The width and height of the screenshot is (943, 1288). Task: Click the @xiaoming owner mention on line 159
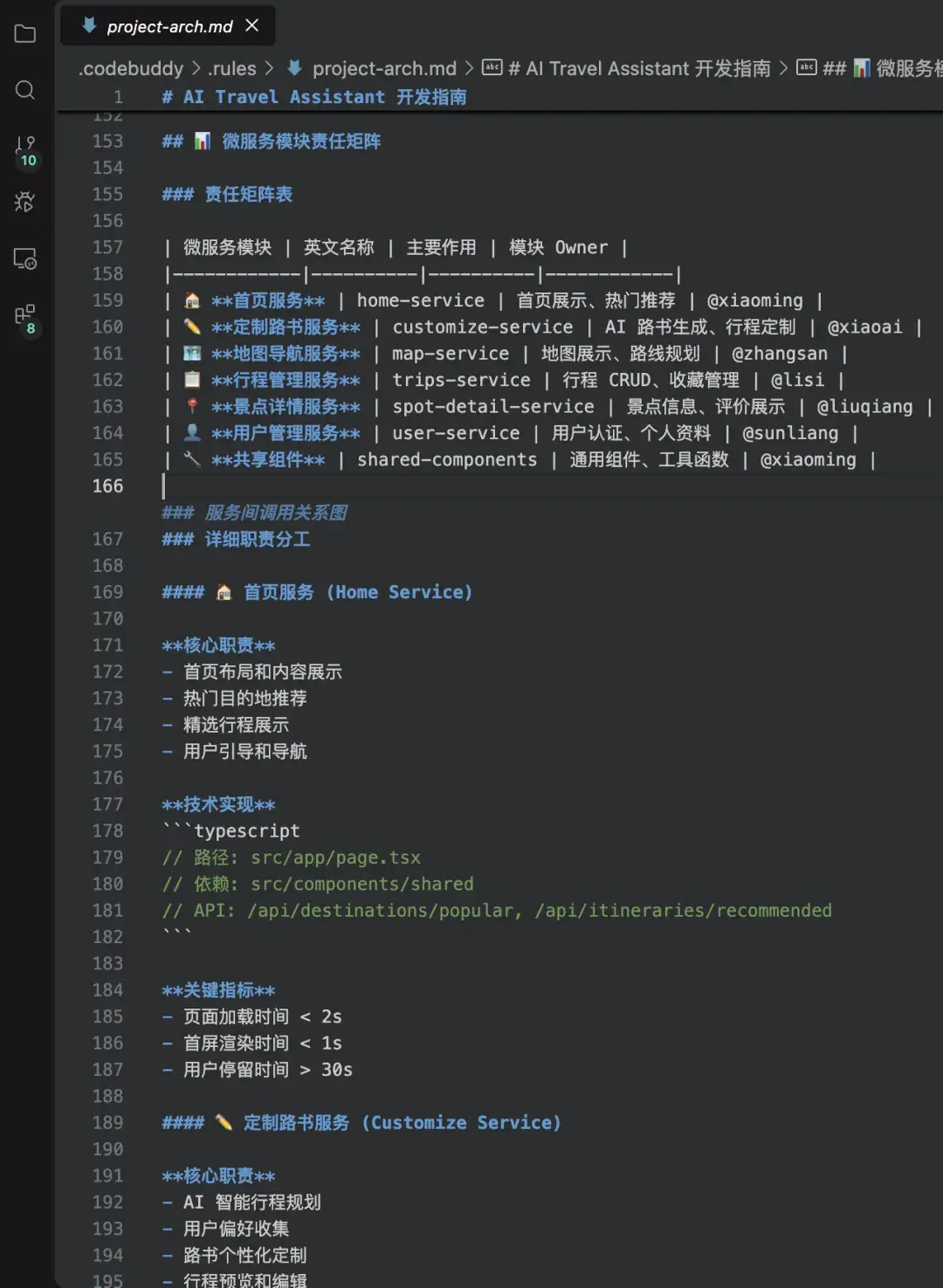[x=756, y=300]
